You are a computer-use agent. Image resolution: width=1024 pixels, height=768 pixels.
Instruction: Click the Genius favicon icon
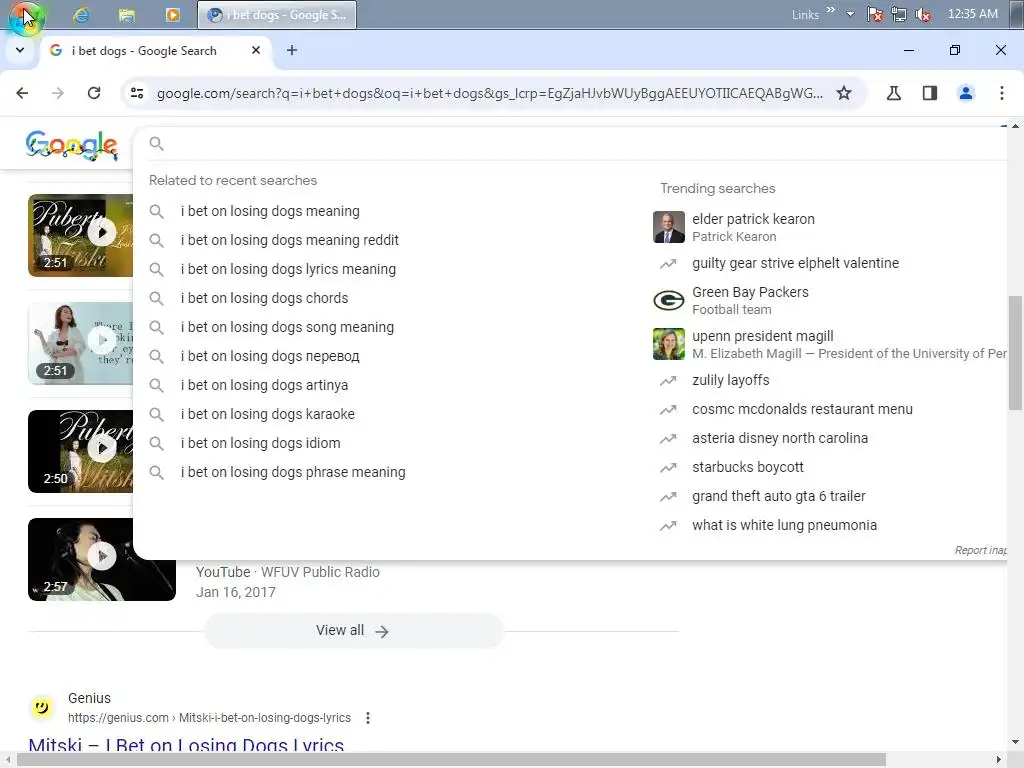pyautogui.click(x=42, y=707)
